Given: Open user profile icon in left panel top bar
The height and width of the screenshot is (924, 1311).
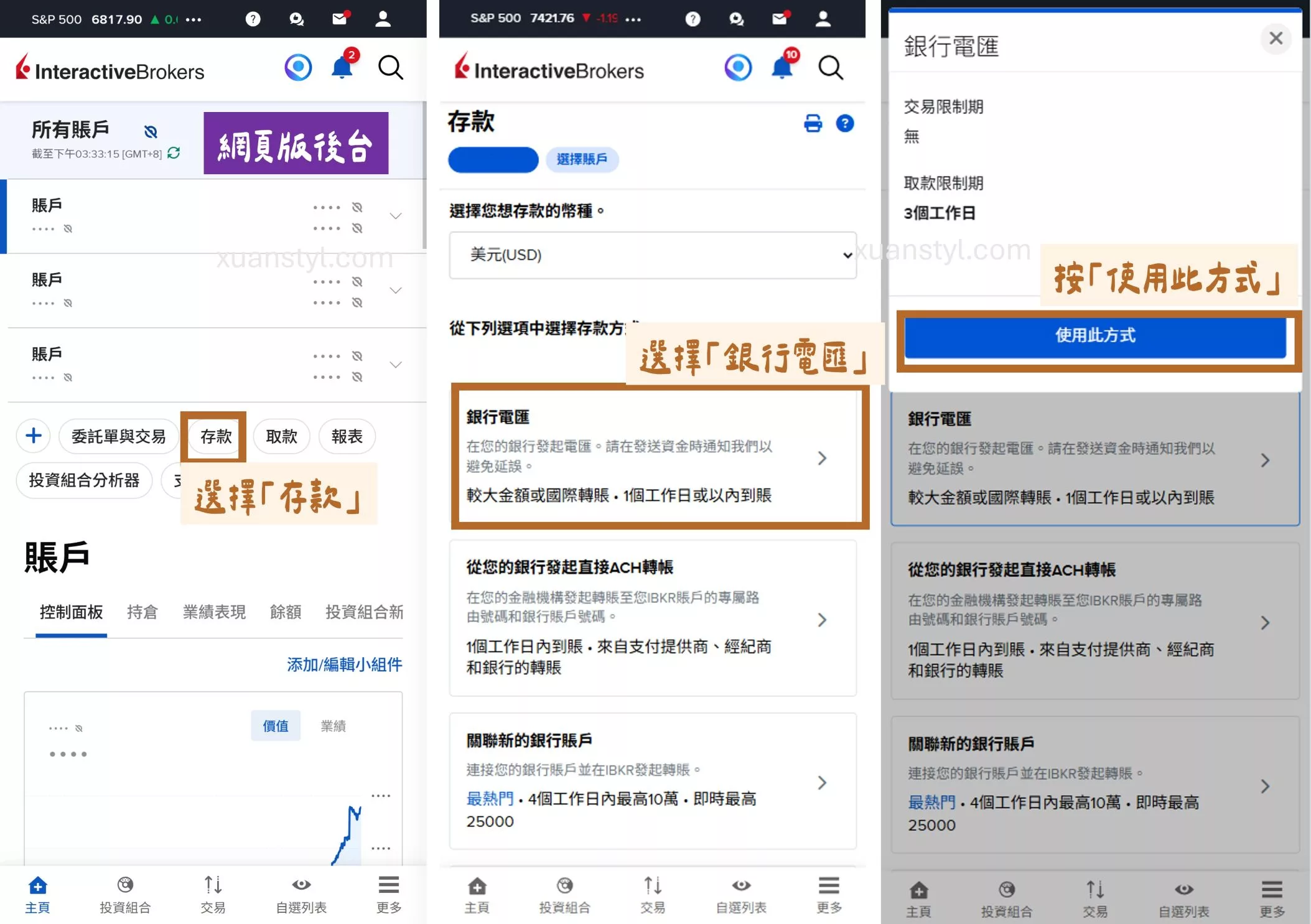Looking at the screenshot, I should pyautogui.click(x=383, y=19).
